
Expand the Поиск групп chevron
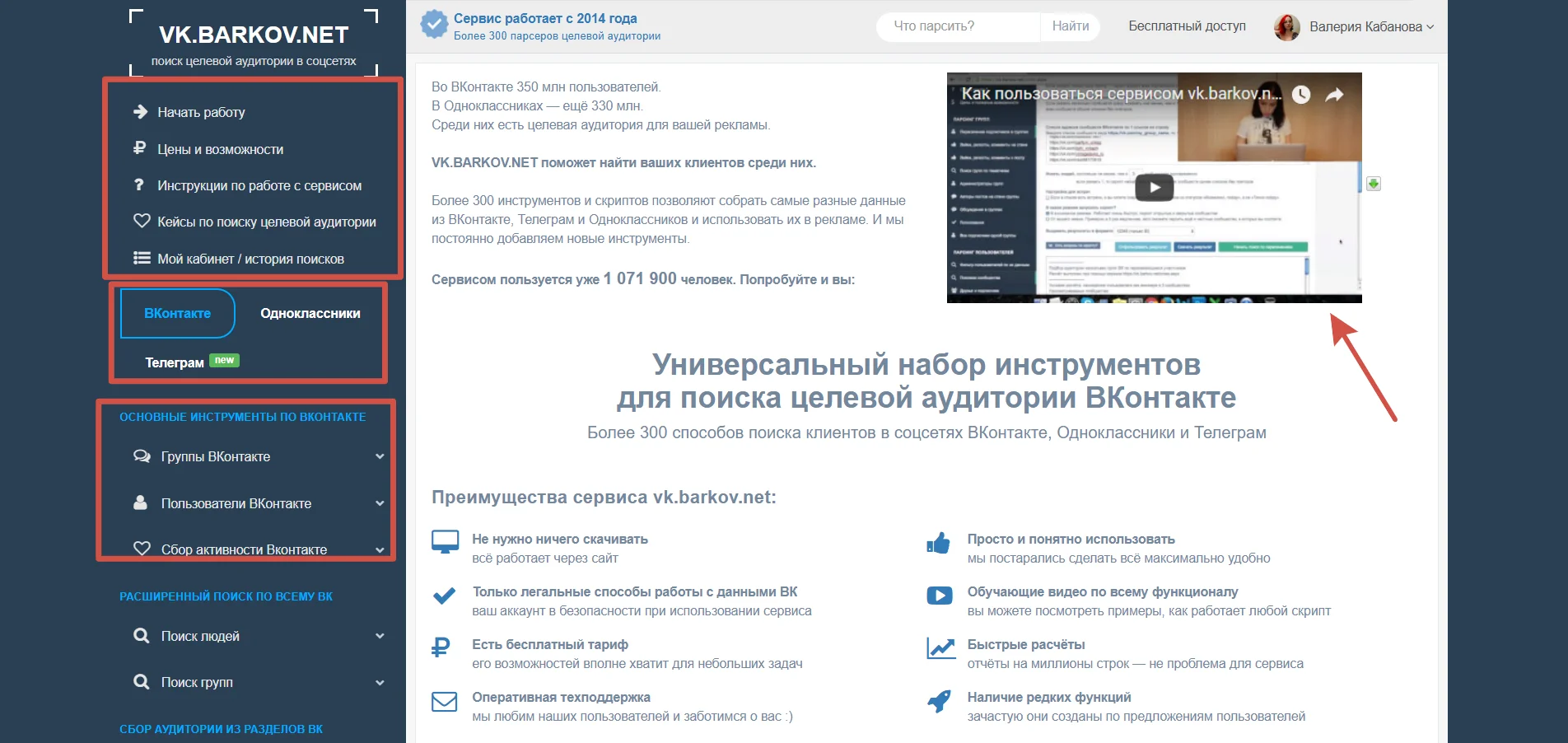pos(380,683)
